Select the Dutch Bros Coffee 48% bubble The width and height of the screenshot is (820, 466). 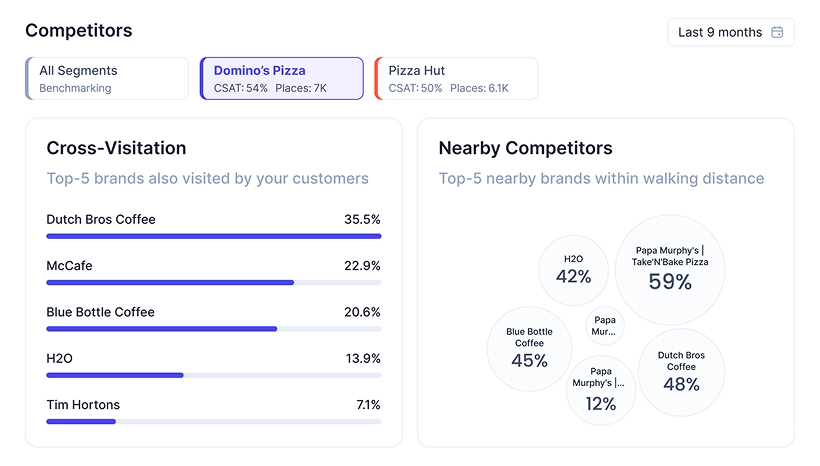(x=681, y=372)
